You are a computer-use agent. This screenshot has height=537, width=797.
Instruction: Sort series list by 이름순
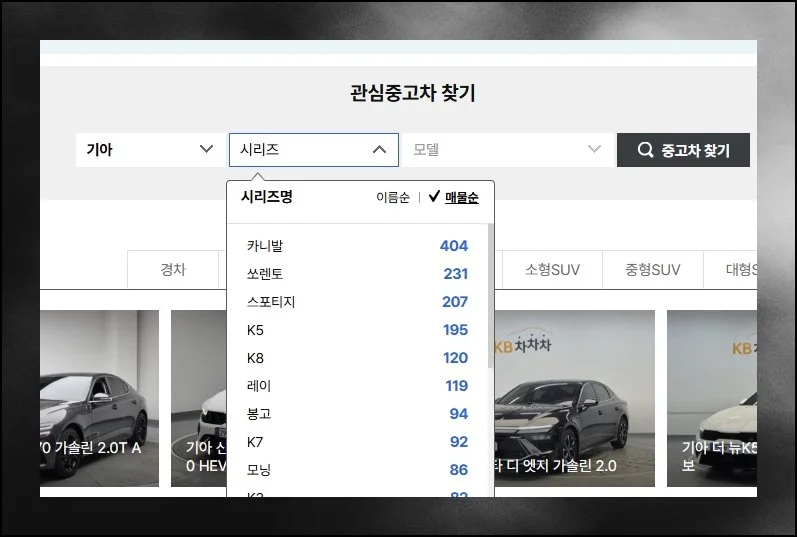click(x=392, y=198)
